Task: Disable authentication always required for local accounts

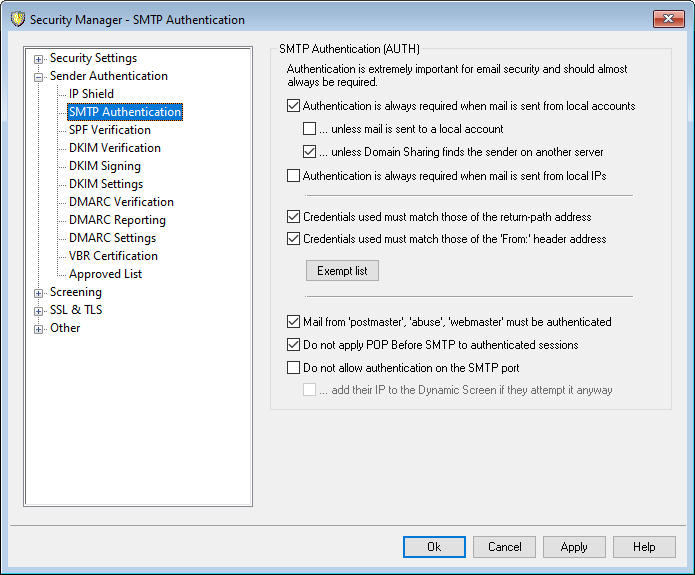Action: 293,106
